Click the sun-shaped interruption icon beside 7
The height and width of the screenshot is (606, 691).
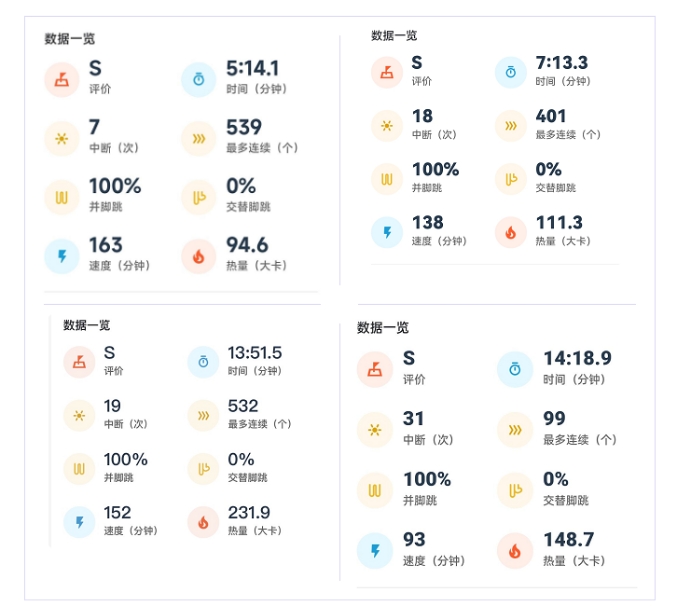(61, 139)
